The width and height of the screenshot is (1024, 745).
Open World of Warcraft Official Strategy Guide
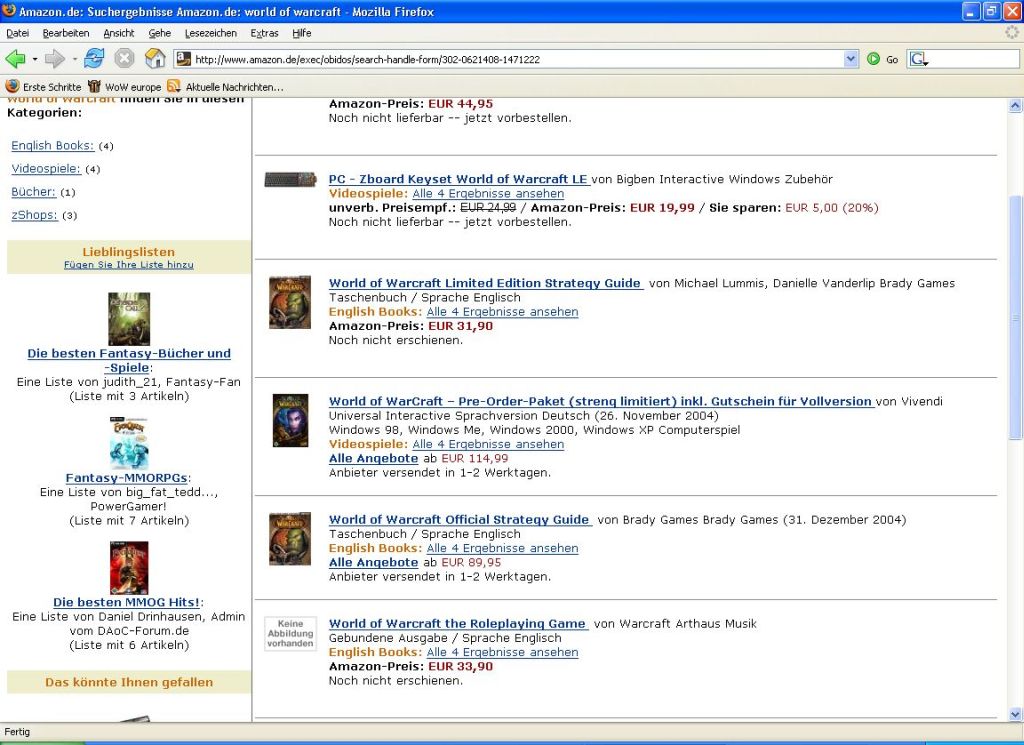pyautogui.click(x=459, y=519)
